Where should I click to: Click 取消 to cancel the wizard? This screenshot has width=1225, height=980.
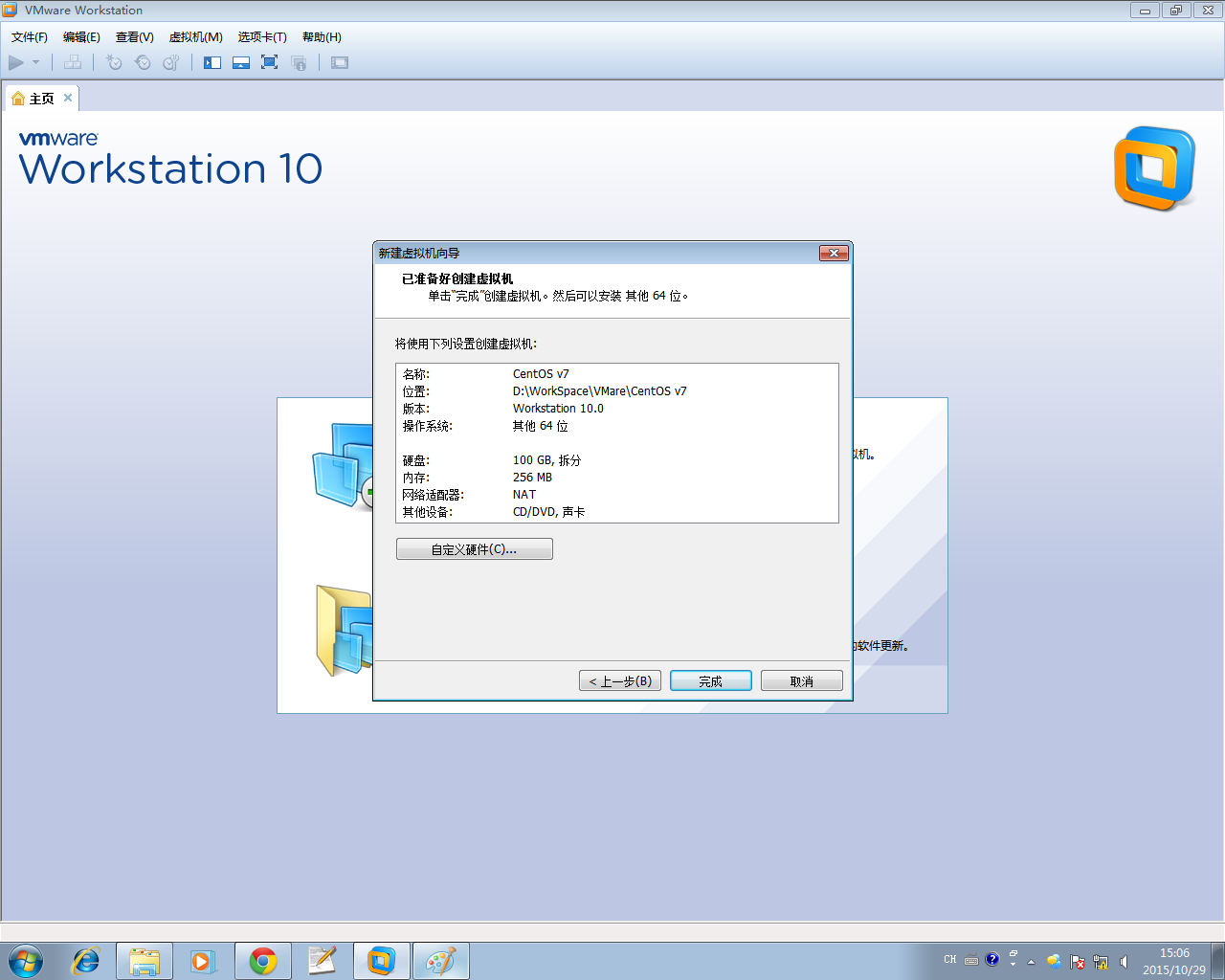pos(802,681)
